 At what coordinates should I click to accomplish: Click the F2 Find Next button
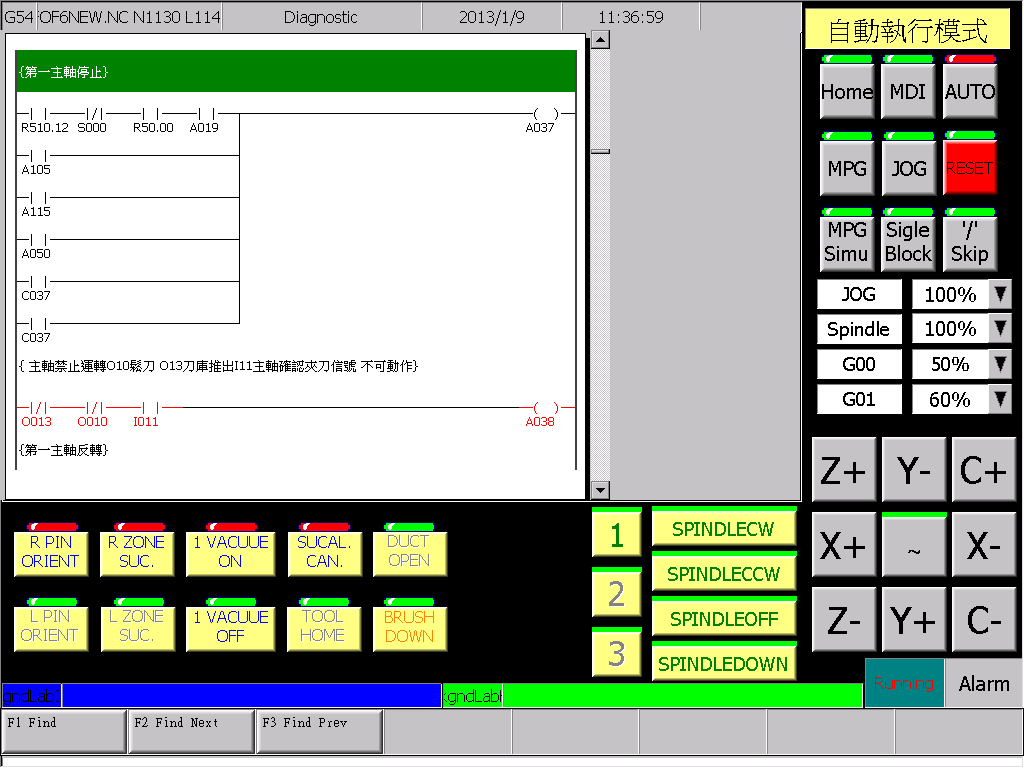click(191, 731)
